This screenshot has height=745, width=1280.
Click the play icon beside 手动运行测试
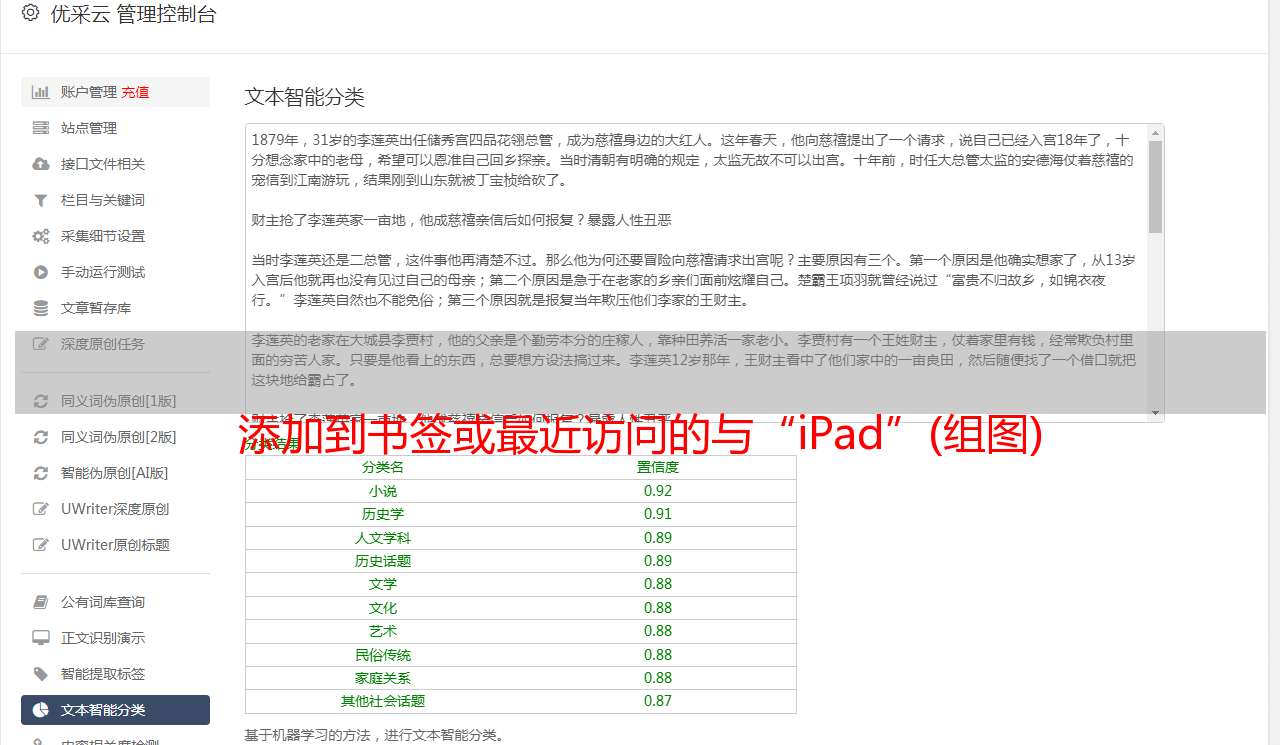[41, 272]
